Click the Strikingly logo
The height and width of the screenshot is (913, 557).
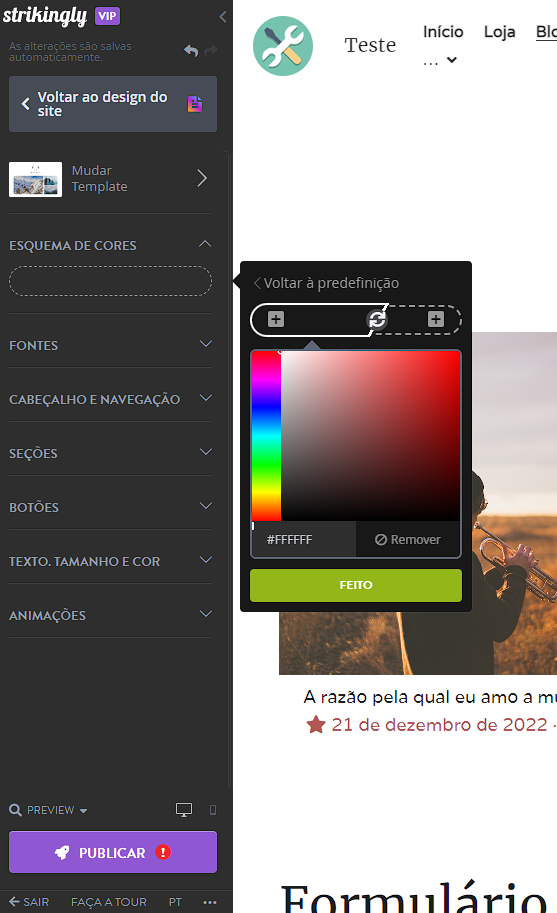(45, 16)
